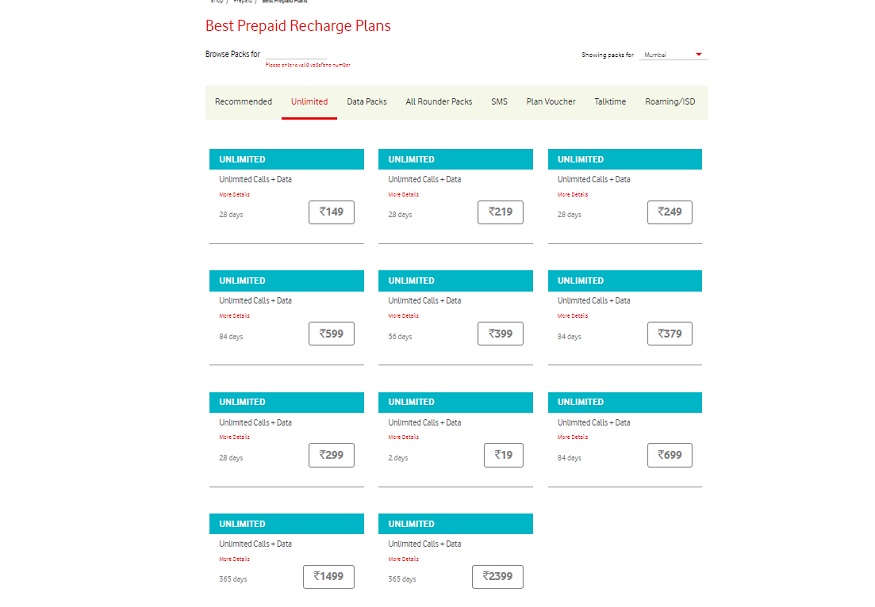Choose the ₹219 plan price button
The height and width of the screenshot is (607, 875).
[501, 212]
